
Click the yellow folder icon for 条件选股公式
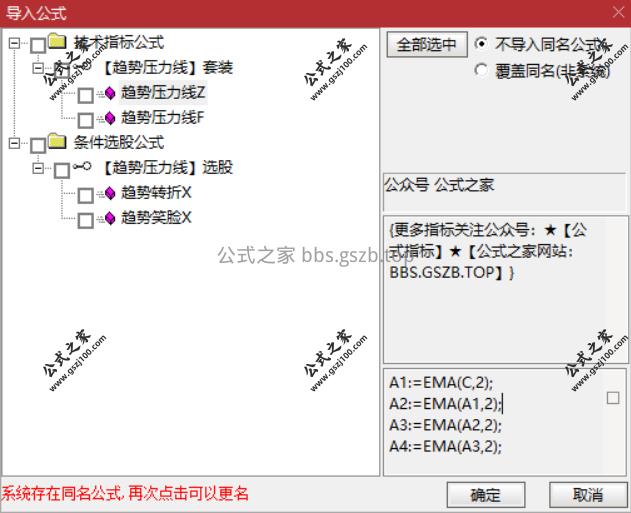(57, 141)
